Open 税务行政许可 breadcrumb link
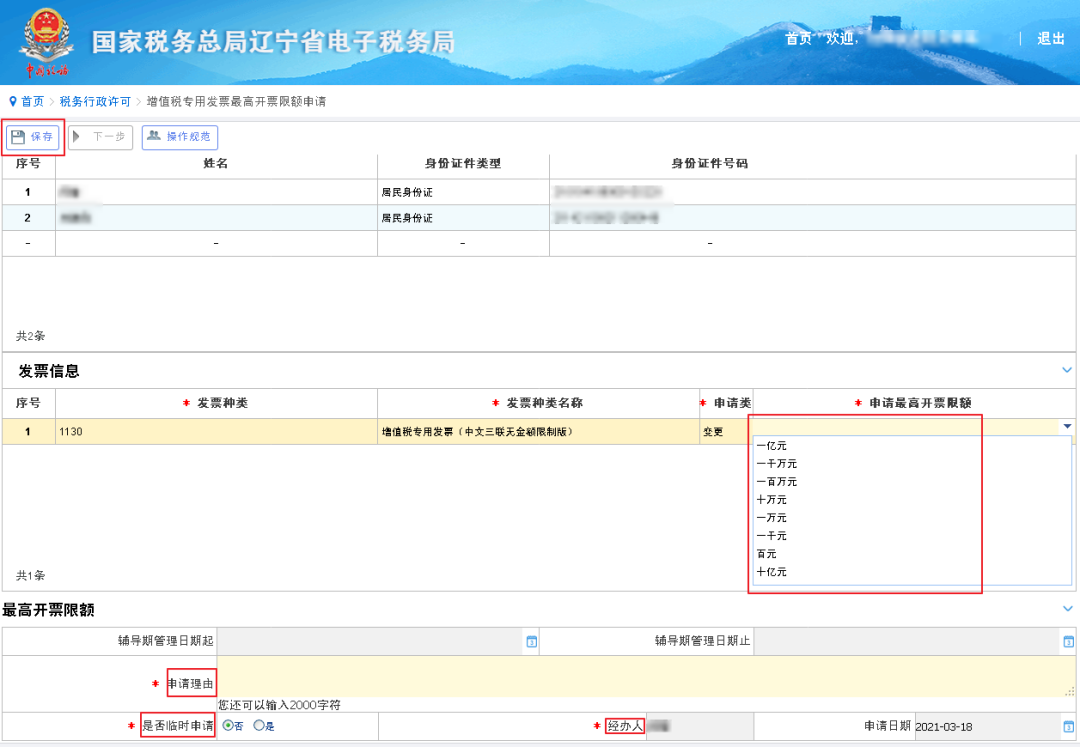This screenshot has height=747, width=1080. [95, 102]
